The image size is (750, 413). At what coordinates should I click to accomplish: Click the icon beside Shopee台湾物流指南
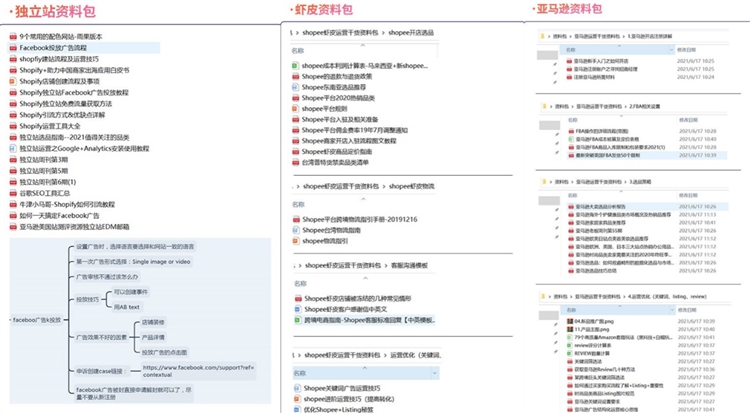(x=296, y=230)
